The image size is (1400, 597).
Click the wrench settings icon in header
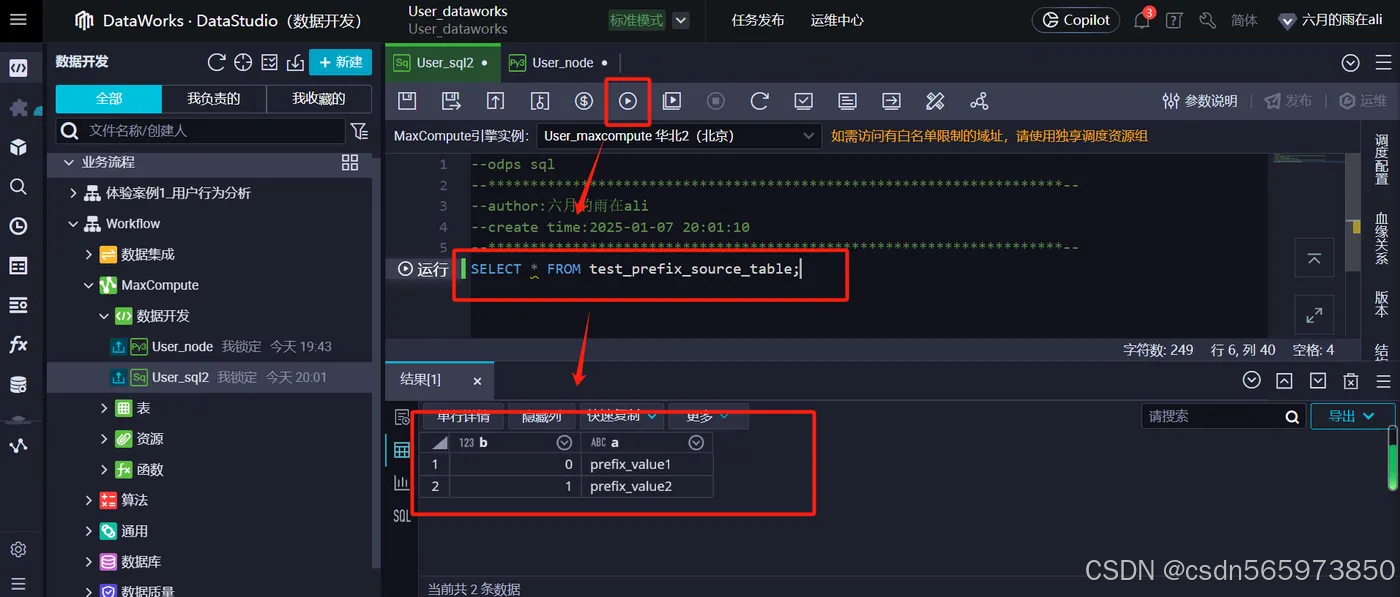coord(1207,20)
